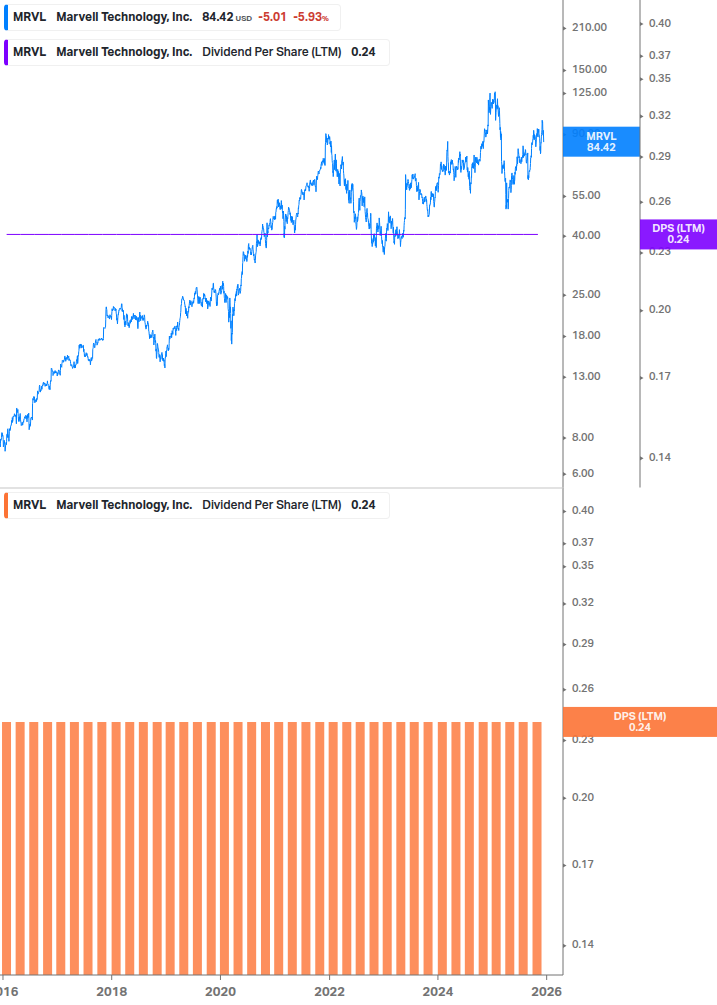This screenshot has width=717, height=1005.
Task: Click the 6.00 price axis label
Action: pos(583,473)
